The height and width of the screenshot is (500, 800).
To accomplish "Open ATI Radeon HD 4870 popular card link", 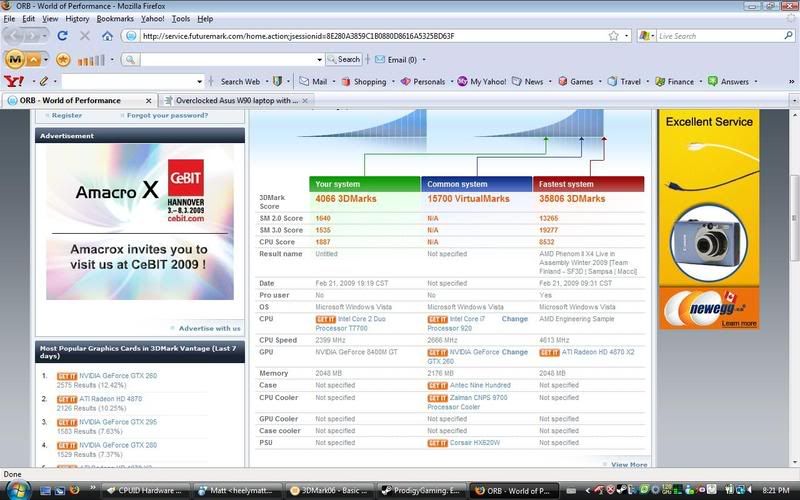I will point(111,399).
